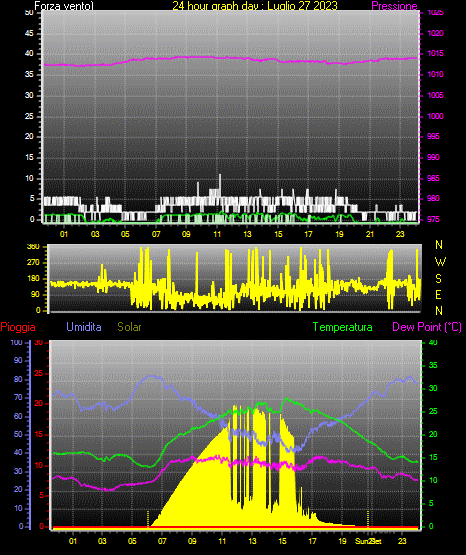Click the humidity peak near hour 06
Viewport: 466px width, 555px height.
[152, 377]
